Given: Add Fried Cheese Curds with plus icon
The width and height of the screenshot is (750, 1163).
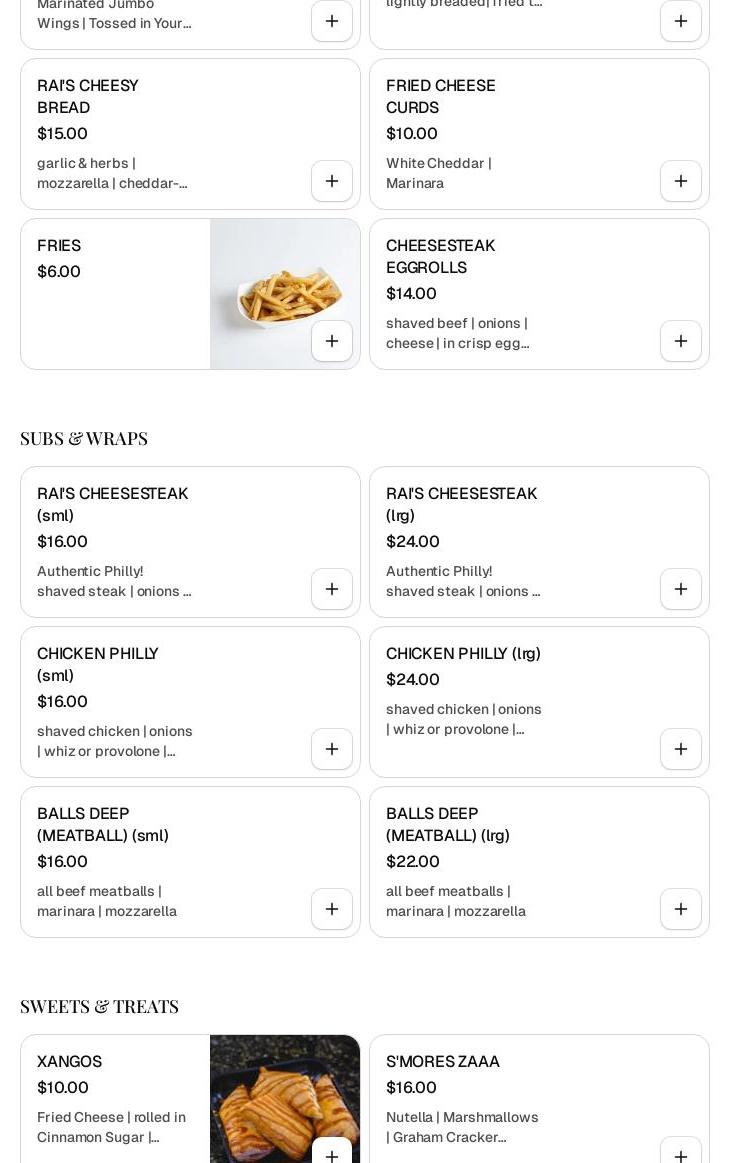Looking at the screenshot, I should (681, 181).
